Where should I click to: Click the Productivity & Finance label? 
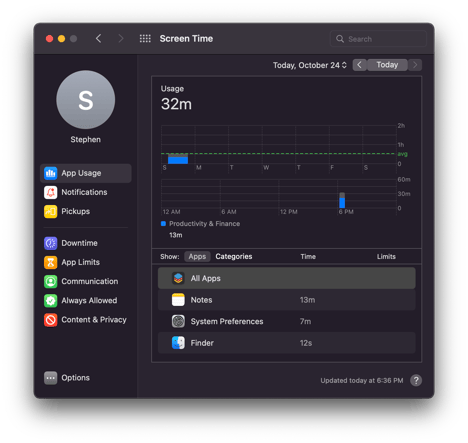pyautogui.click(x=204, y=224)
